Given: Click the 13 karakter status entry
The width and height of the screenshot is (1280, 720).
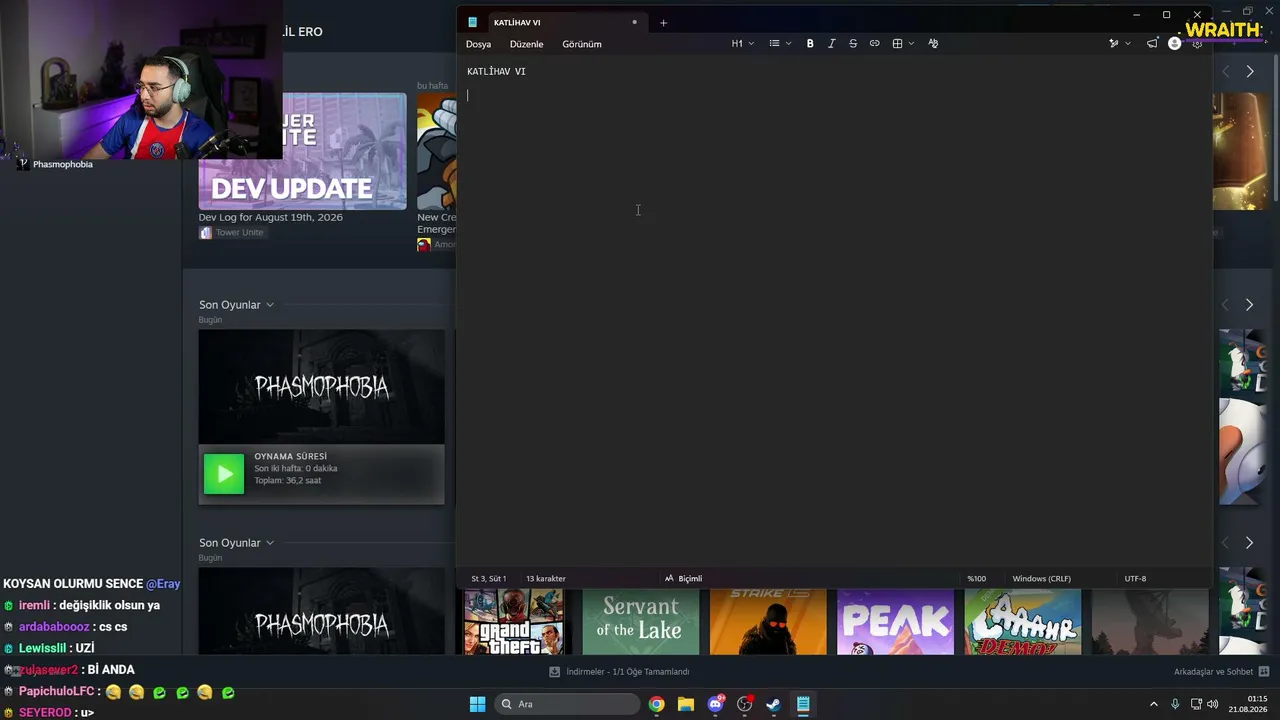Looking at the screenshot, I should tap(546, 578).
